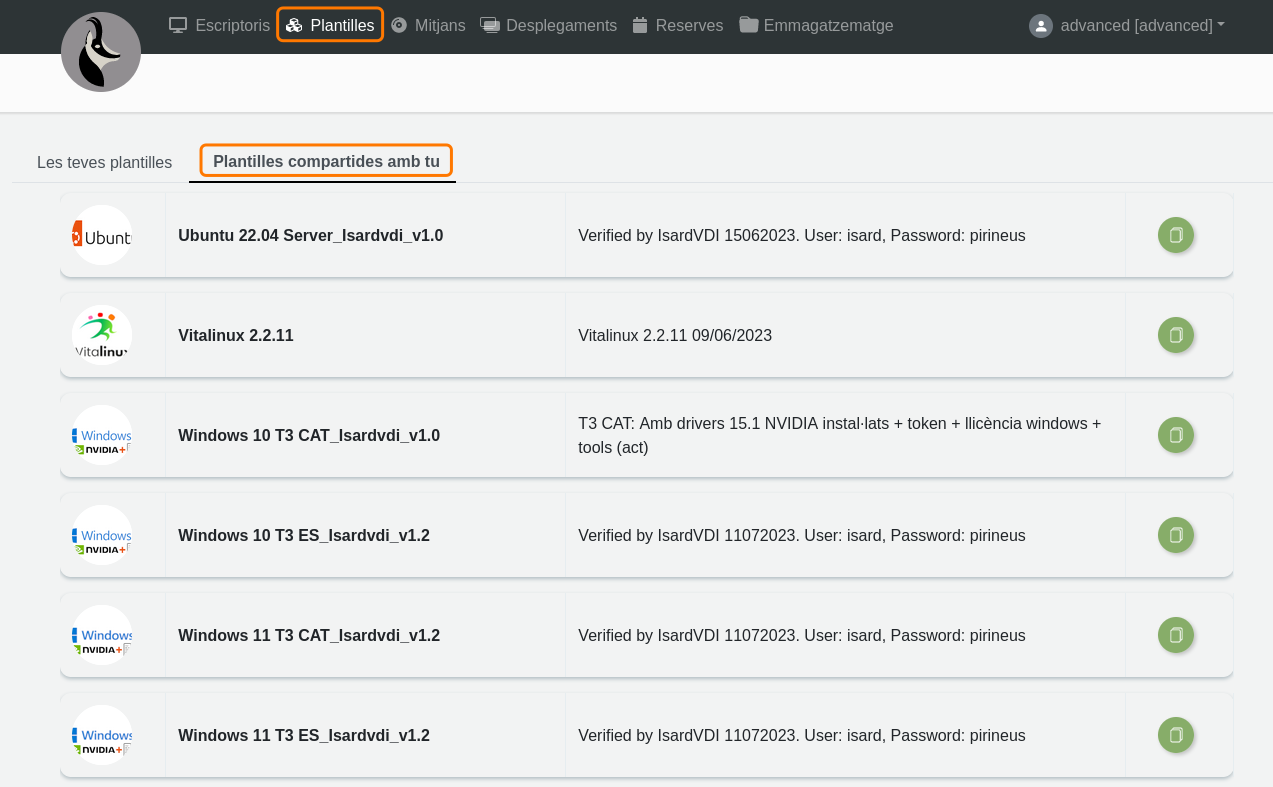The image size is (1273, 787).
Task: Click the user avatar icon in the navbar
Action: (x=1041, y=26)
